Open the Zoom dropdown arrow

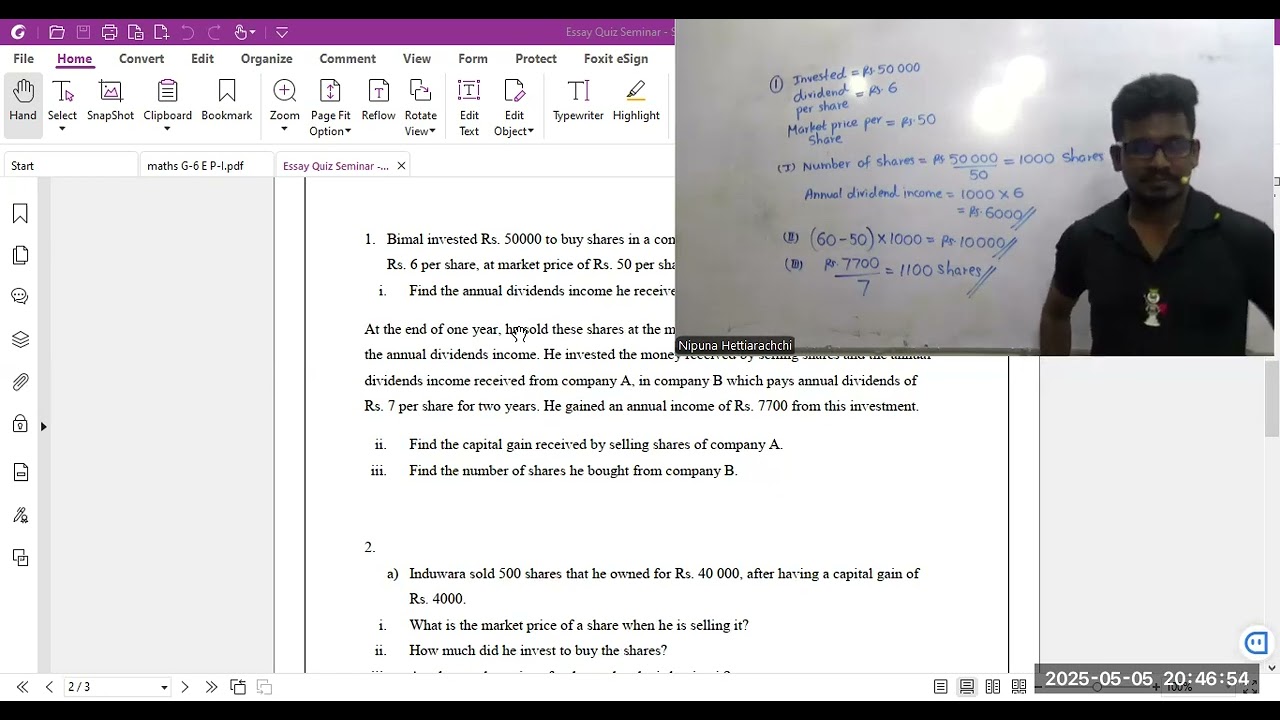284,130
